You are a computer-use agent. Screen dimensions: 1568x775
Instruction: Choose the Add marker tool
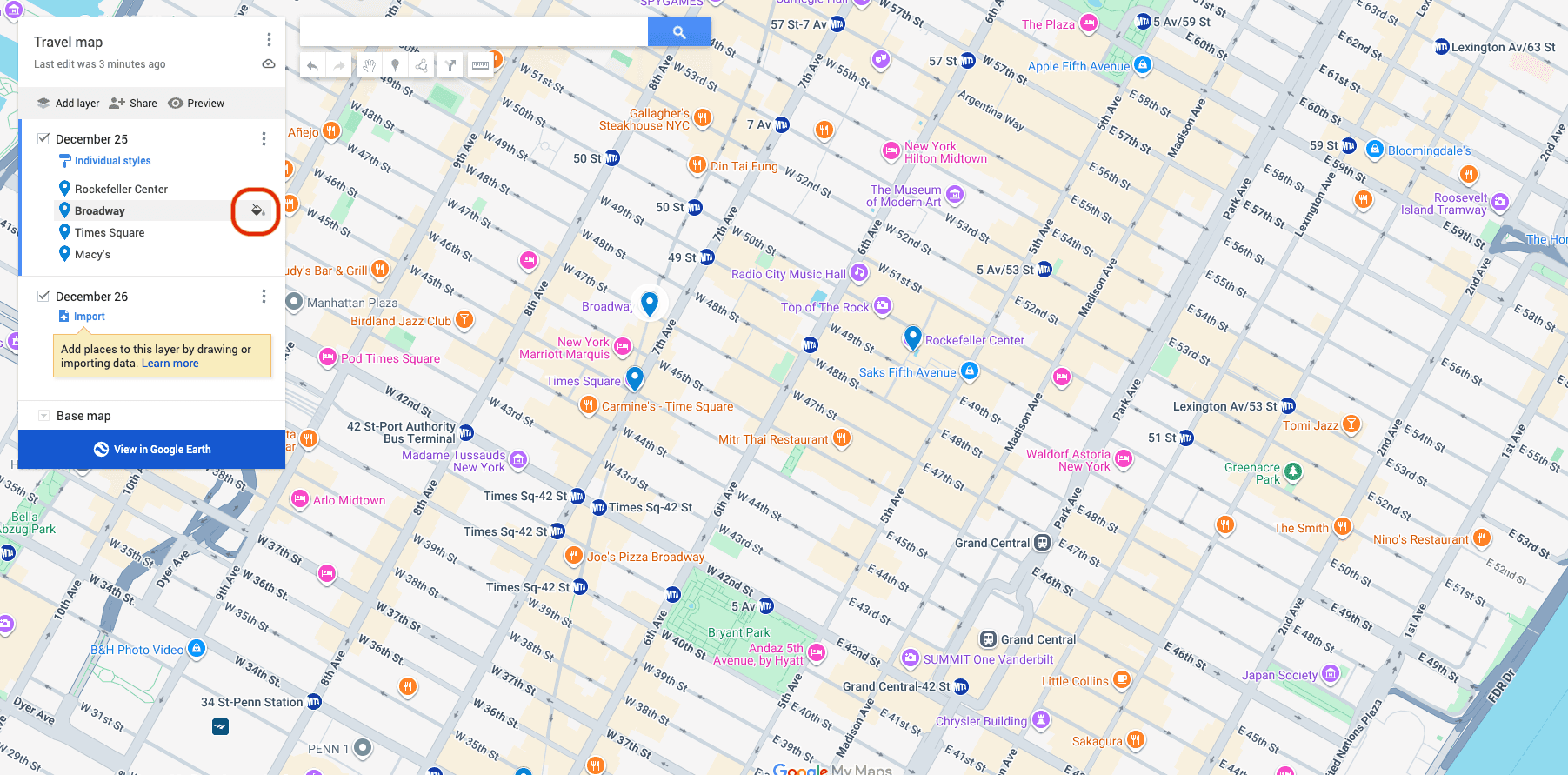[x=395, y=65]
